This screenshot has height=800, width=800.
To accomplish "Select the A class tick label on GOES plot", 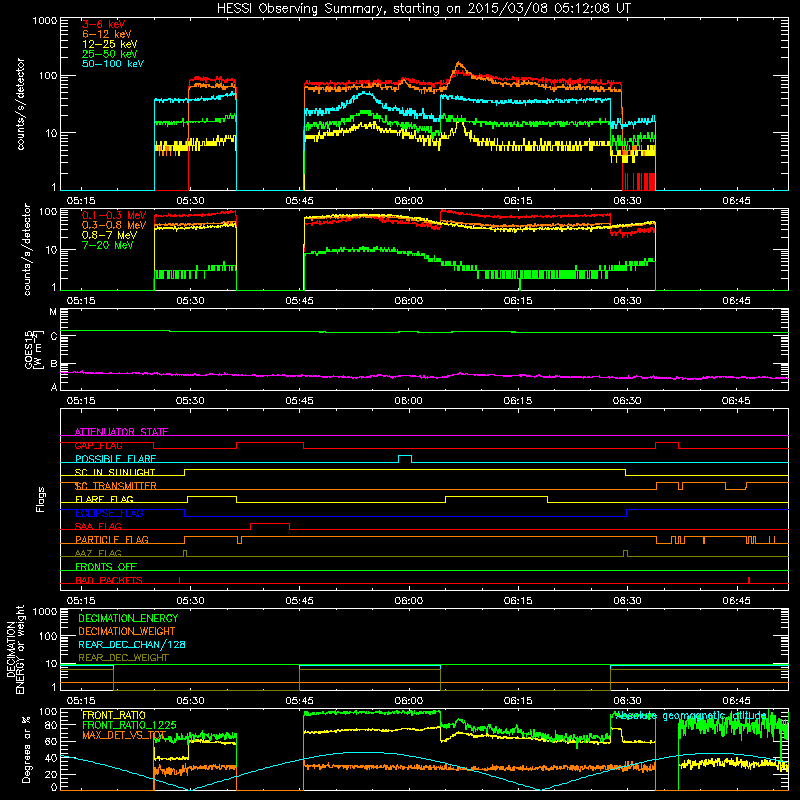I will [x=54, y=387].
